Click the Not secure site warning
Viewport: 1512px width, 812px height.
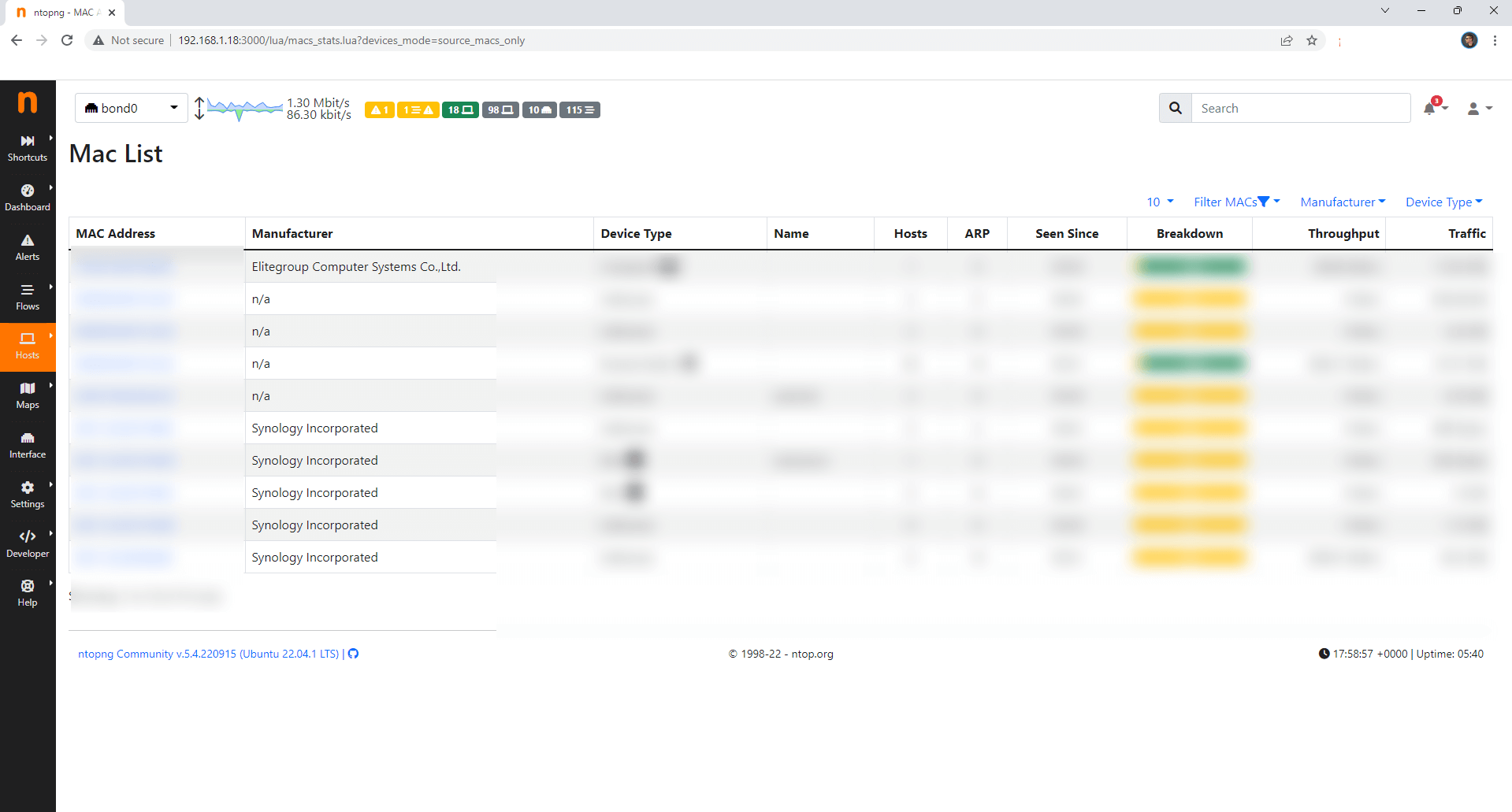tap(128, 40)
